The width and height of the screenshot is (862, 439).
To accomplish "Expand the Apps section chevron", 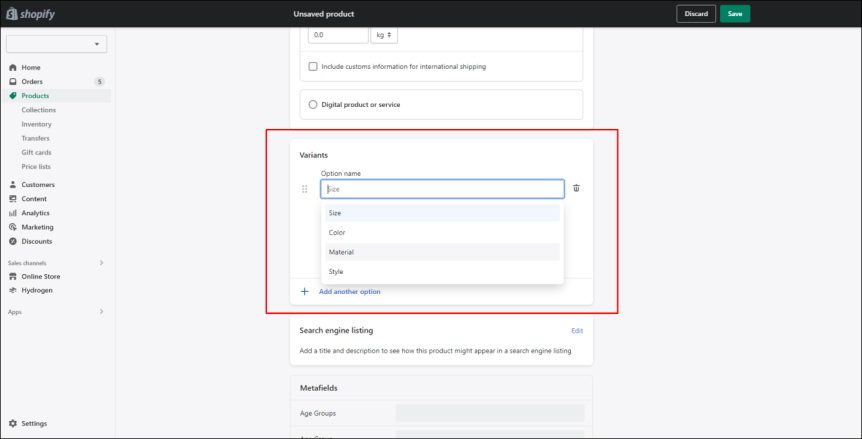I will click(101, 312).
